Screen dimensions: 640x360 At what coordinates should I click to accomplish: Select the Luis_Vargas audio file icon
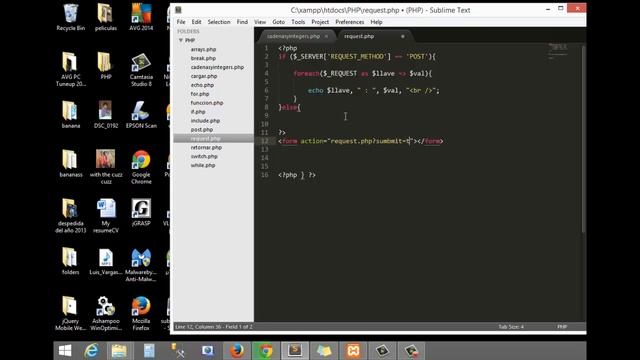click(106, 261)
